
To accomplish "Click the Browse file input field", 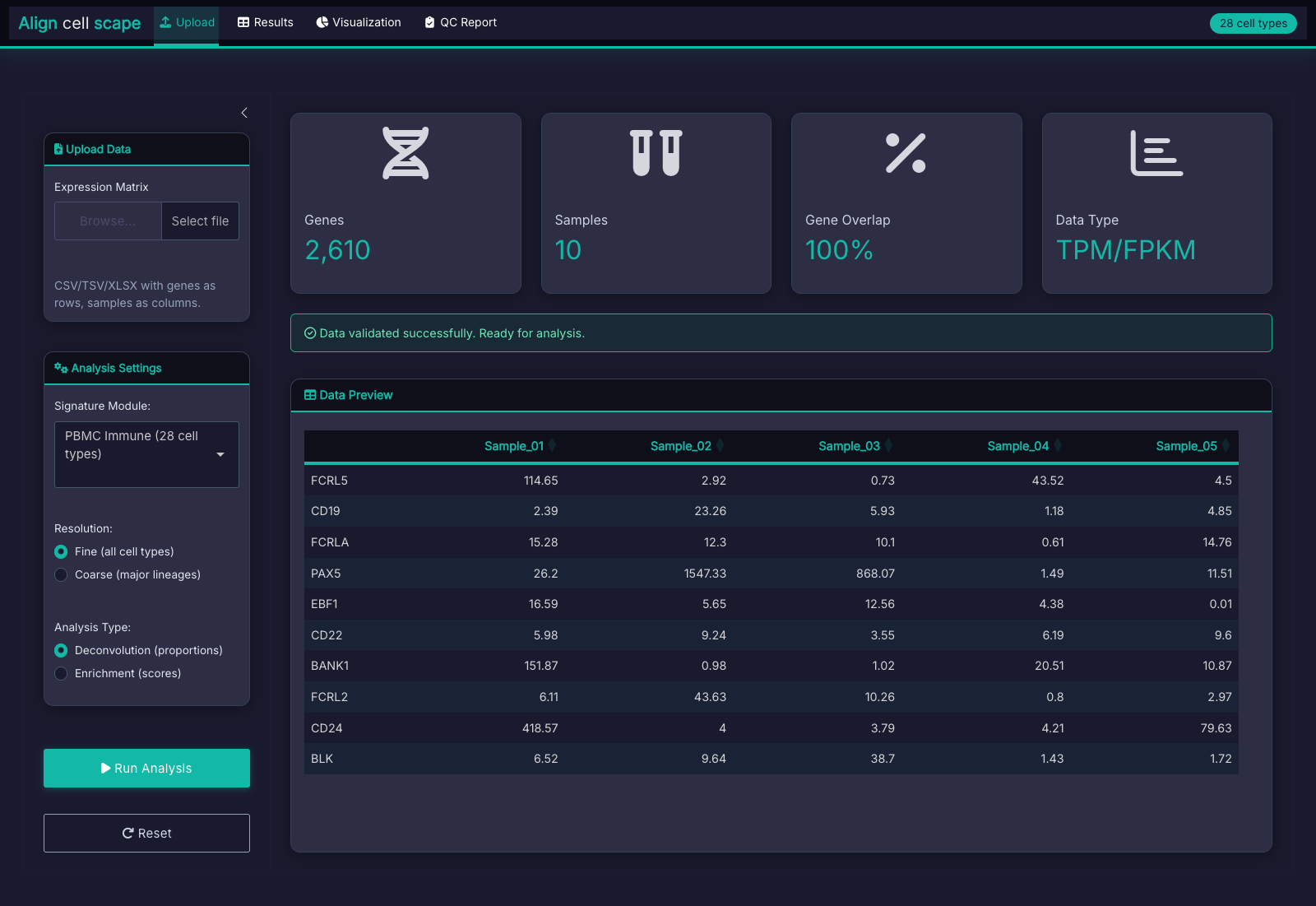I will 108,221.
